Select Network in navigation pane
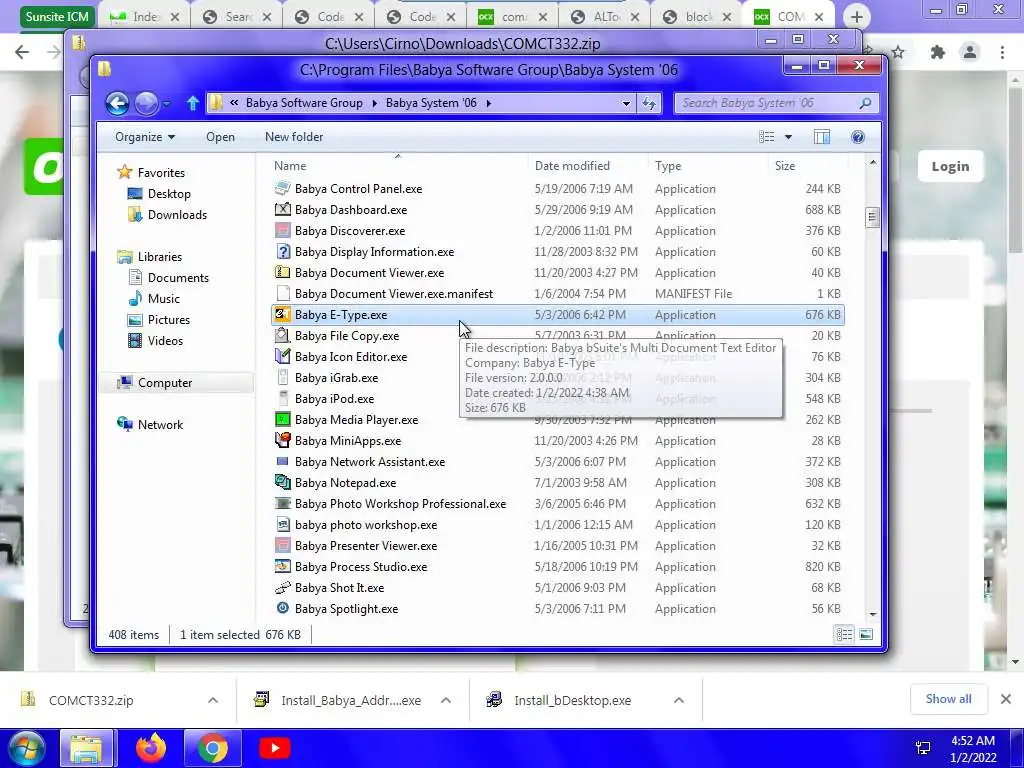Screen dimensions: 1024x768 [160, 424]
